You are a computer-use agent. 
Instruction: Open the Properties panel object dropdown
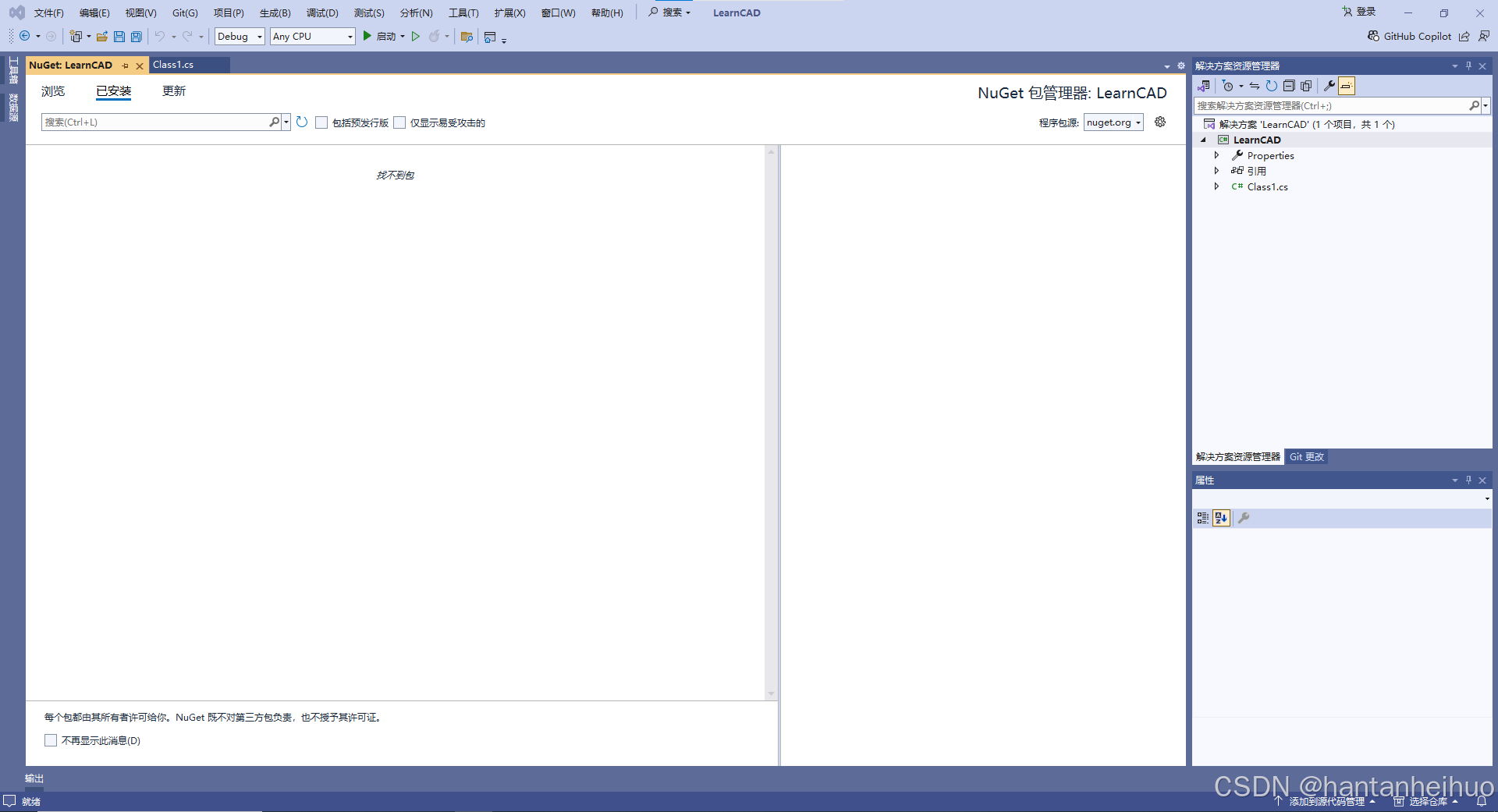coord(1486,498)
